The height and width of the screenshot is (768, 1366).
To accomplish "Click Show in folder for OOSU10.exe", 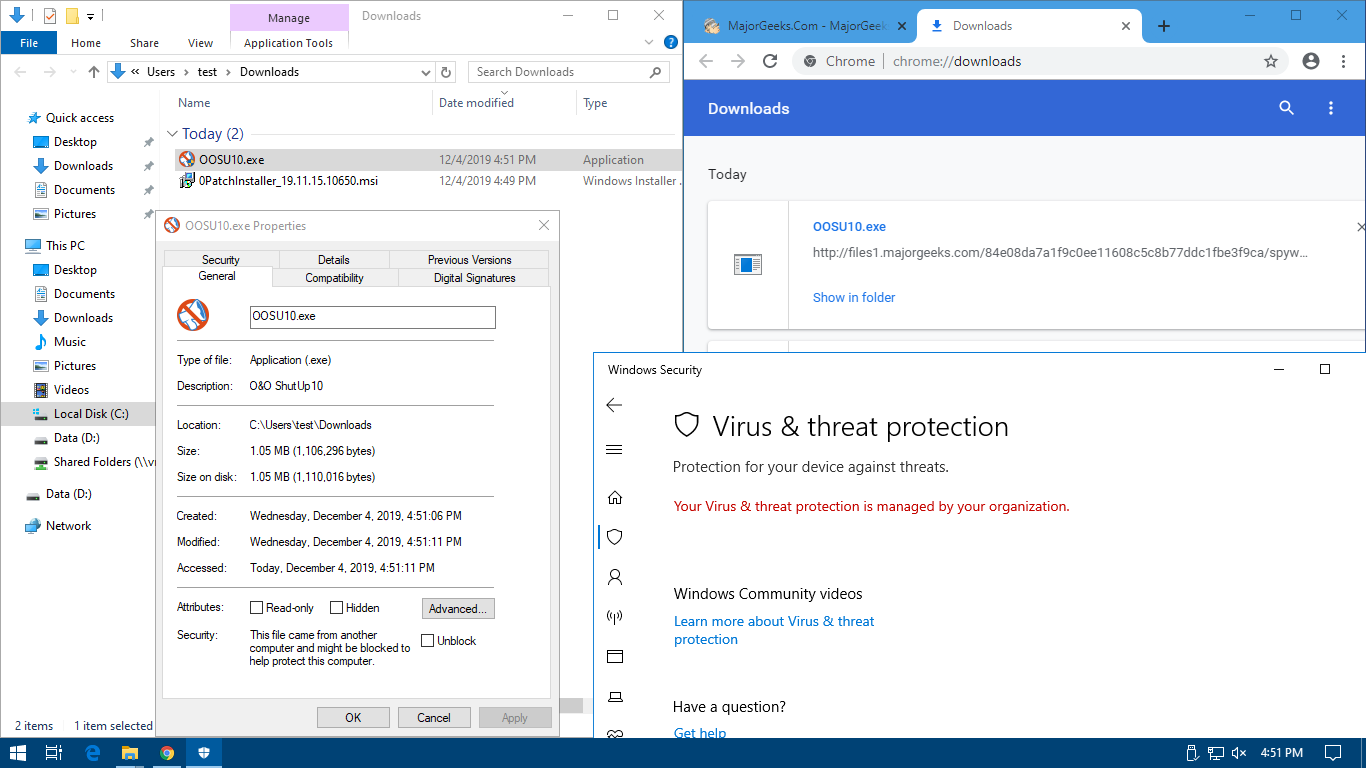I will click(x=854, y=297).
